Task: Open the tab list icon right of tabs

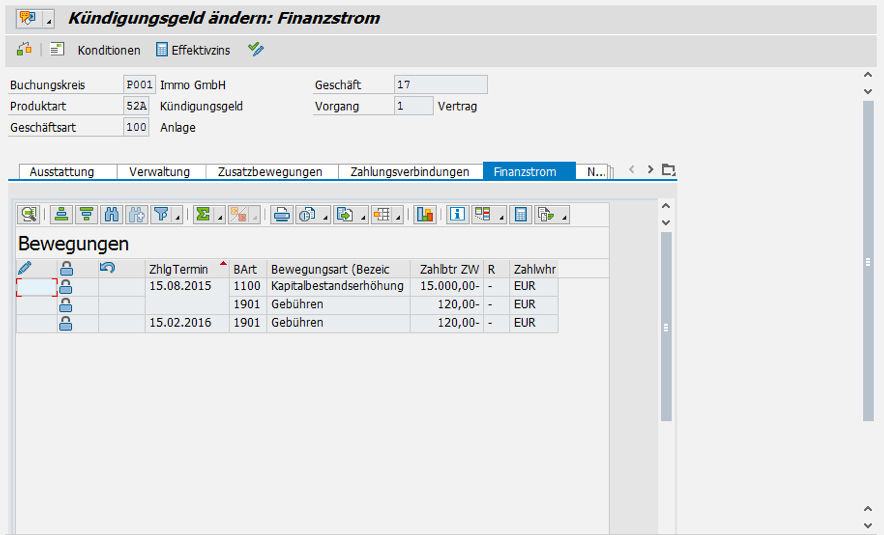Action: point(669,170)
